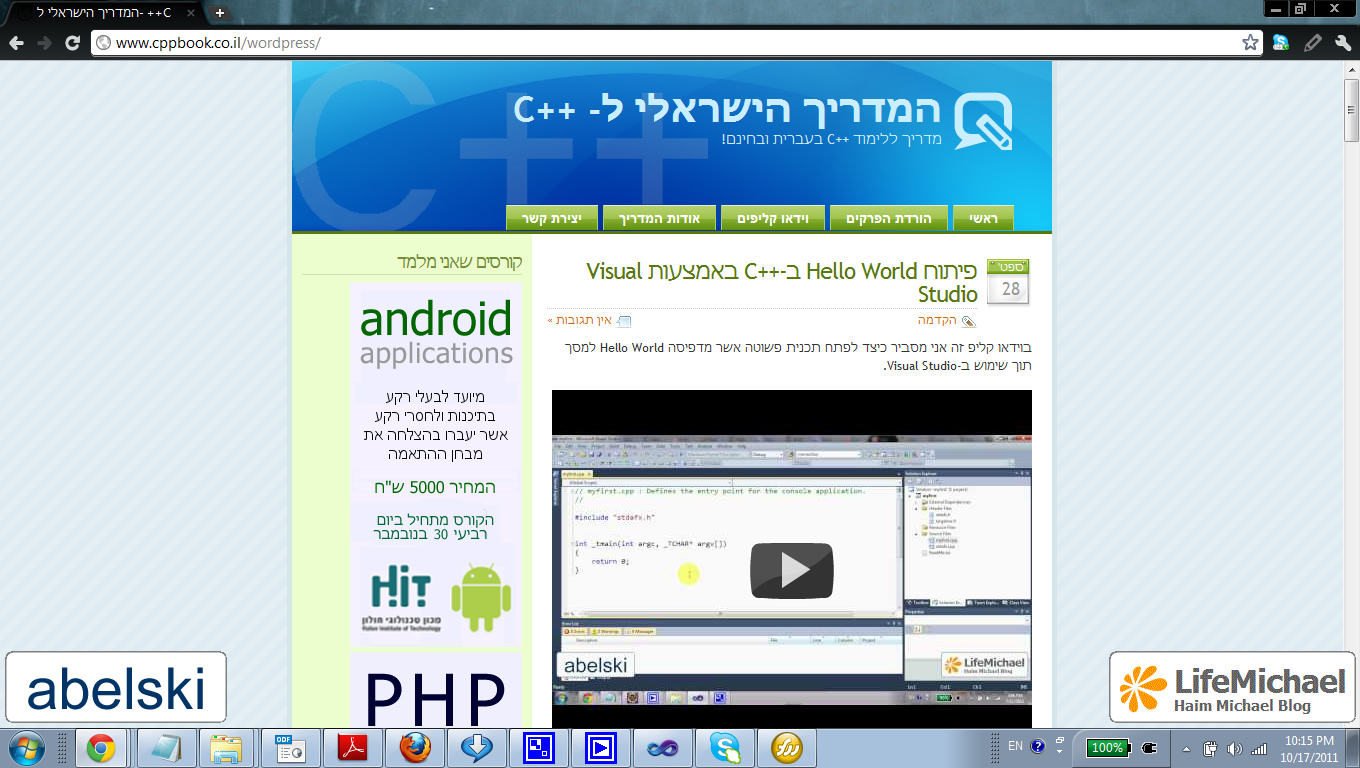Play the embedded YouTube video
Viewport: 1360px width, 768px height.
[792, 570]
